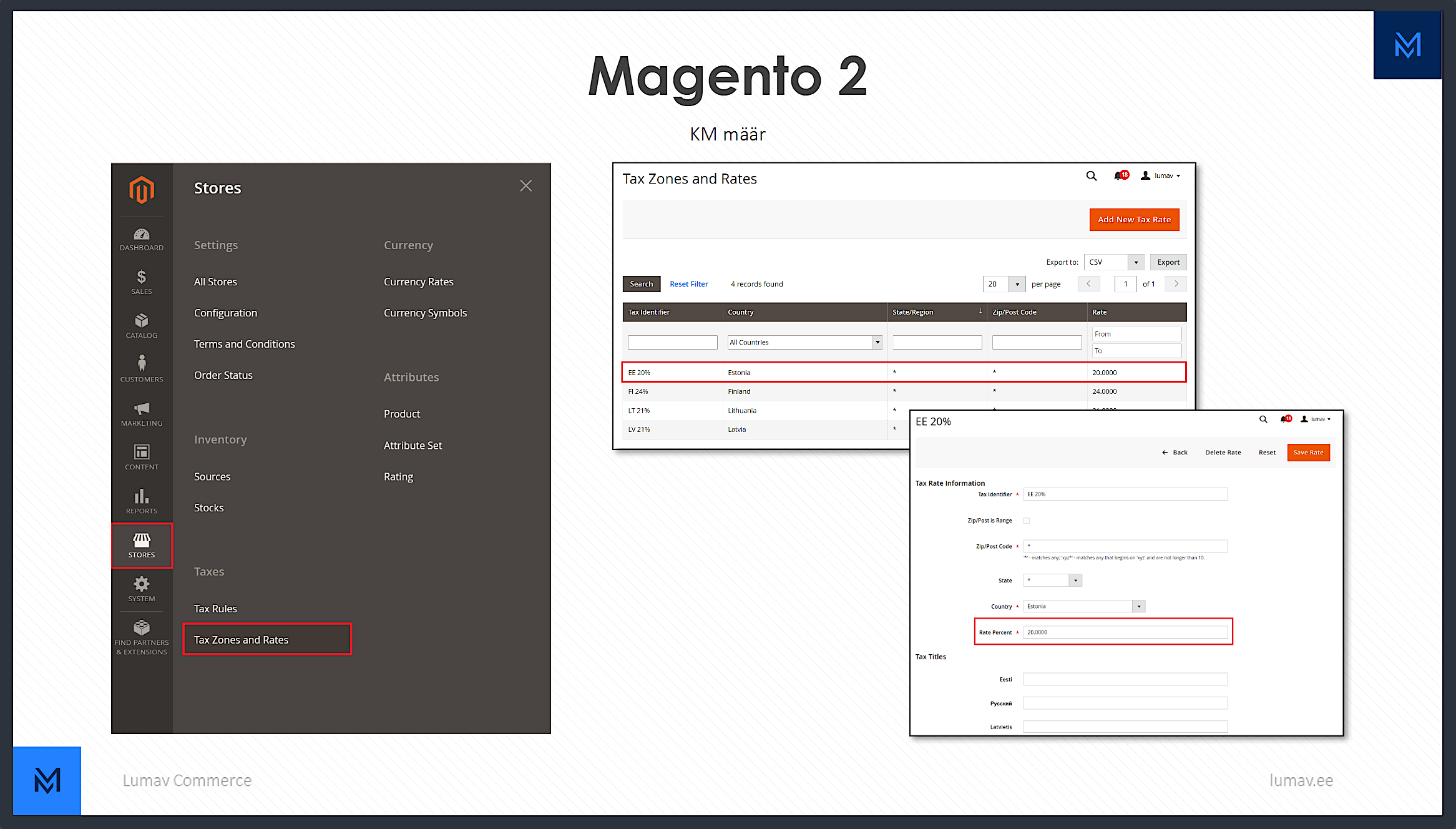Click the Lumav M logo at top right

coord(1407,45)
